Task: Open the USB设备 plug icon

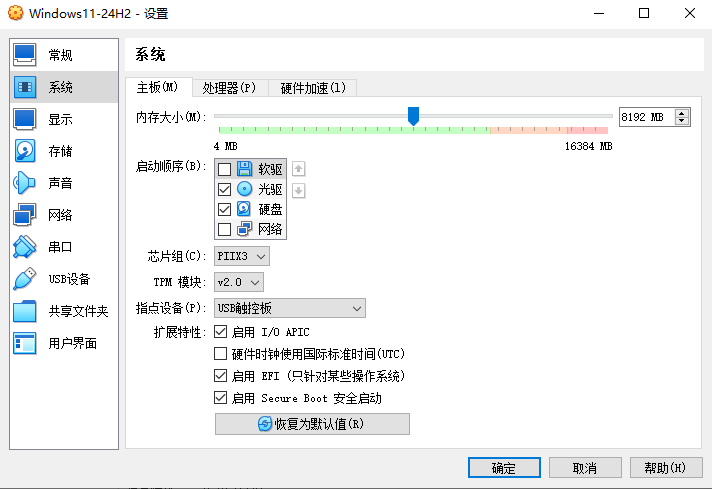Action: point(25,279)
